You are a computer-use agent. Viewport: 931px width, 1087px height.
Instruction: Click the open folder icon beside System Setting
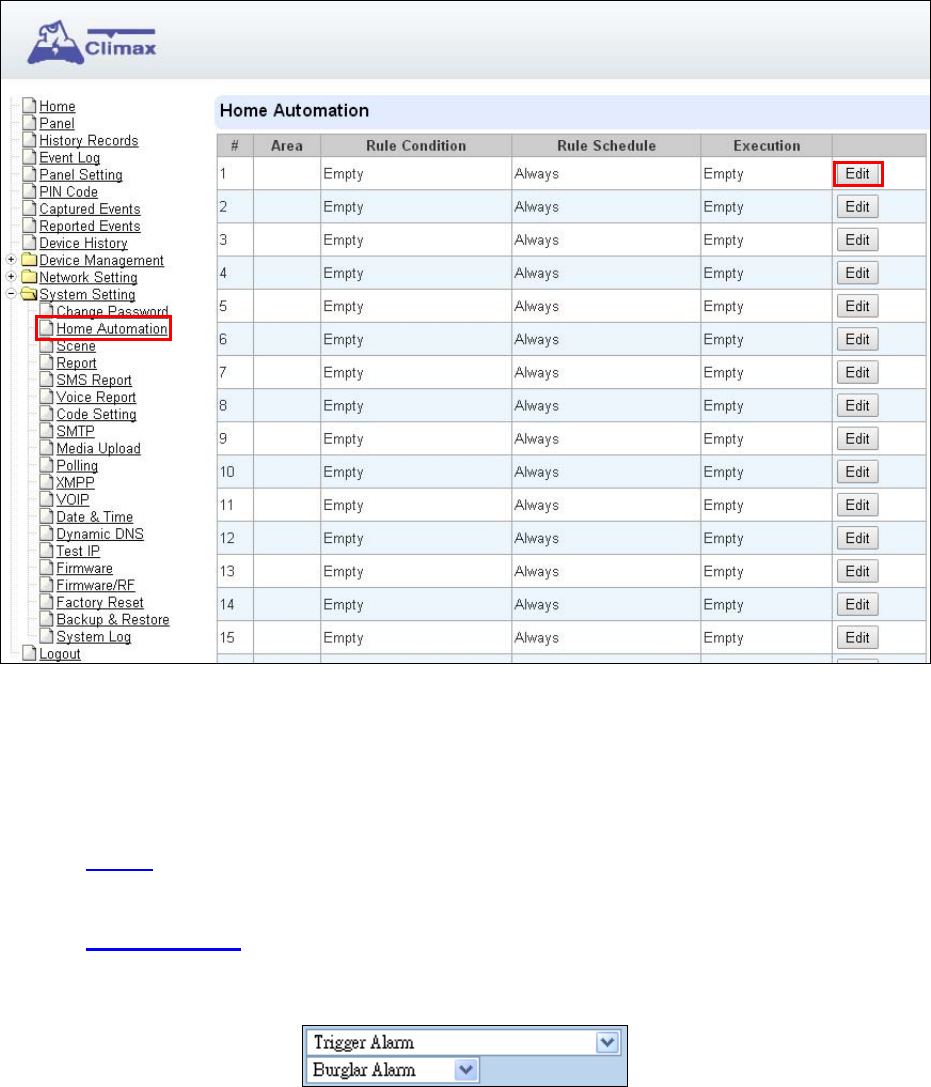29,294
